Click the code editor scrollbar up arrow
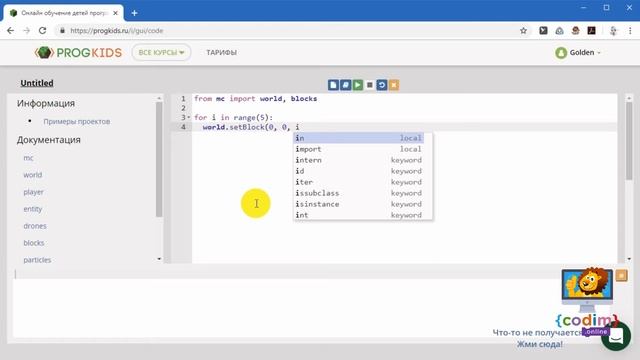The image size is (640, 360). coord(629,98)
